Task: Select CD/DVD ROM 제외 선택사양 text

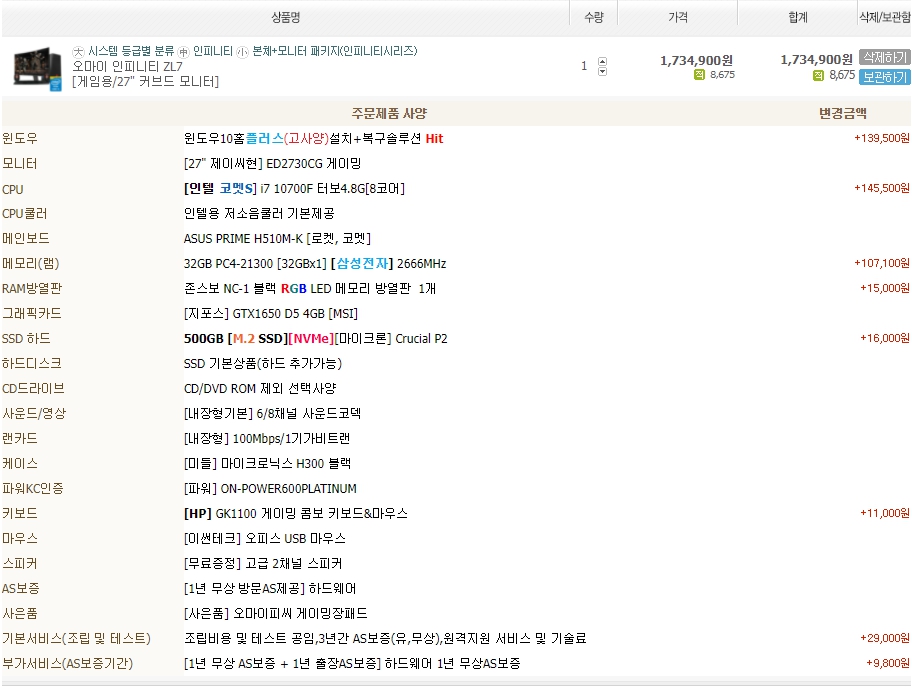Action: tap(260, 389)
